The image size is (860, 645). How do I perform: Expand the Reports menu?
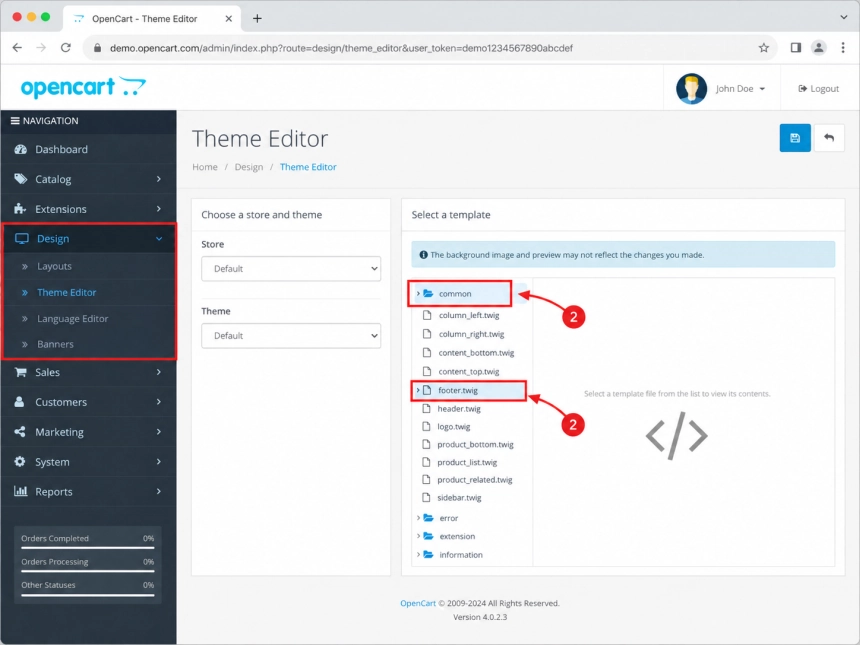(88, 491)
